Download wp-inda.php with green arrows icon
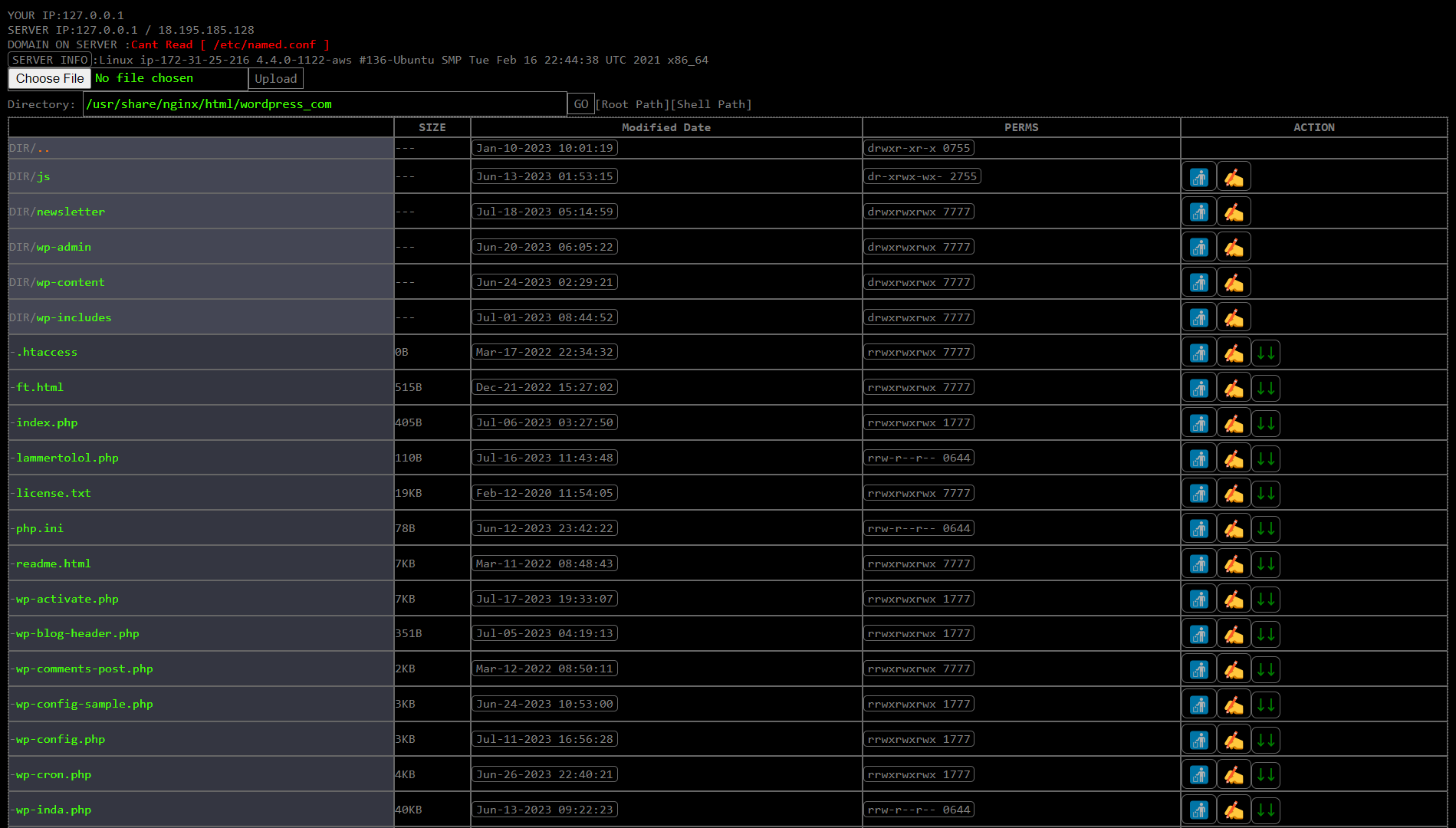 coord(1266,810)
